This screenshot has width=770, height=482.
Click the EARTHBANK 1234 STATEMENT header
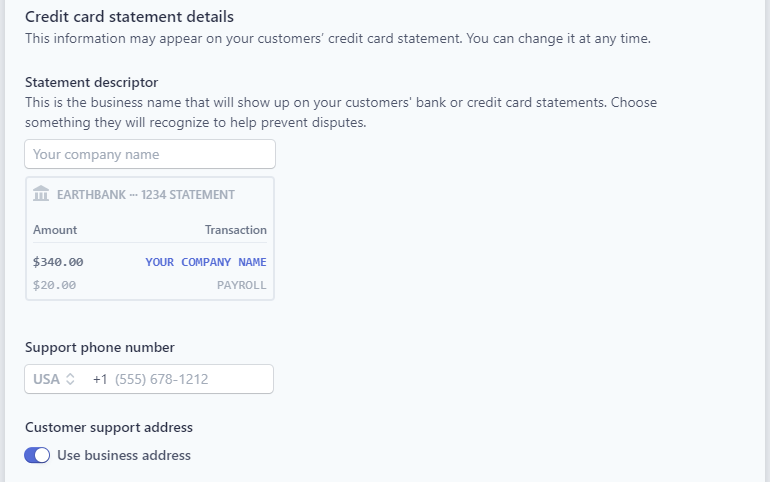[x=146, y=195]
